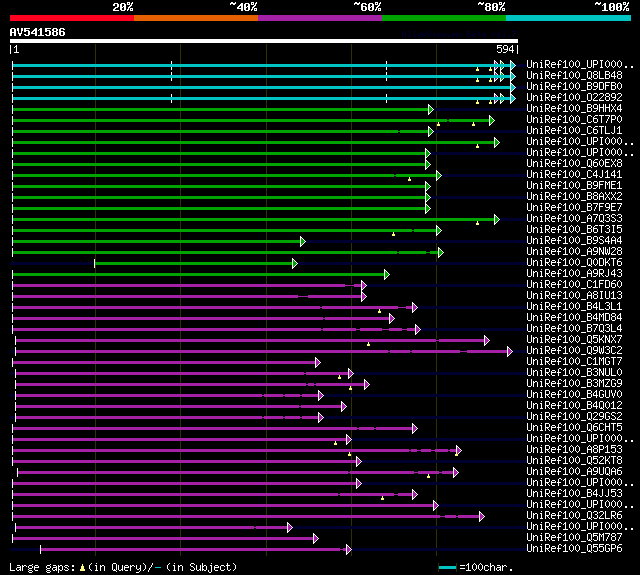Click the cyan alignment bar for UniRef100_B9DFB0
Viewport: 640px width, 575px height.
point(262,87)
